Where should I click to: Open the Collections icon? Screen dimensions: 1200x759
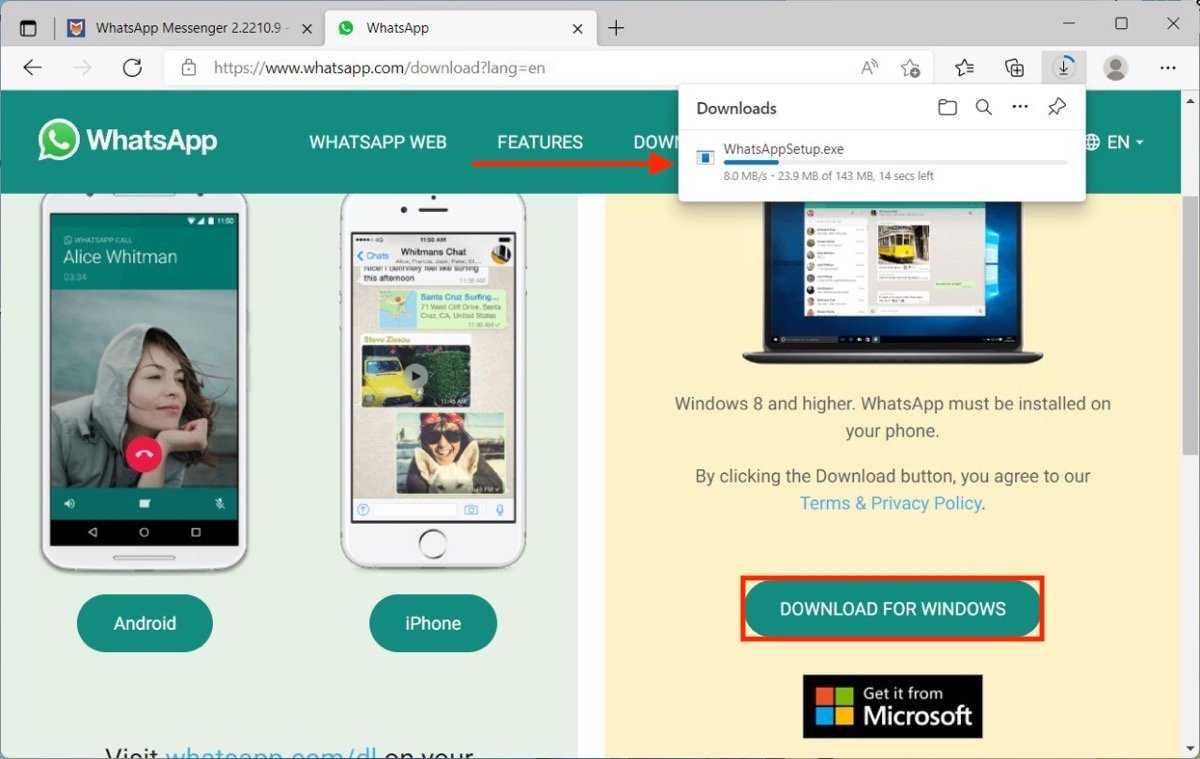click(x=1014, y=68)
